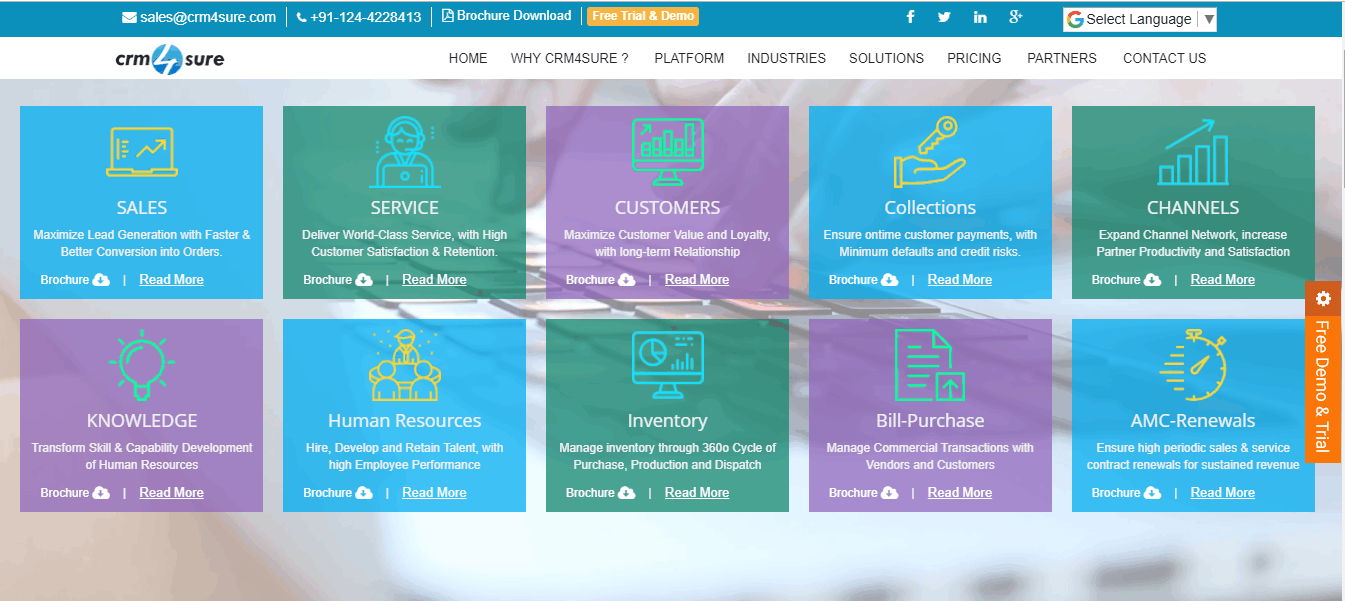Open the LinkedIn icon link
The height and width of the screenshot is (601, 1345).
click(x=980, y=17)
